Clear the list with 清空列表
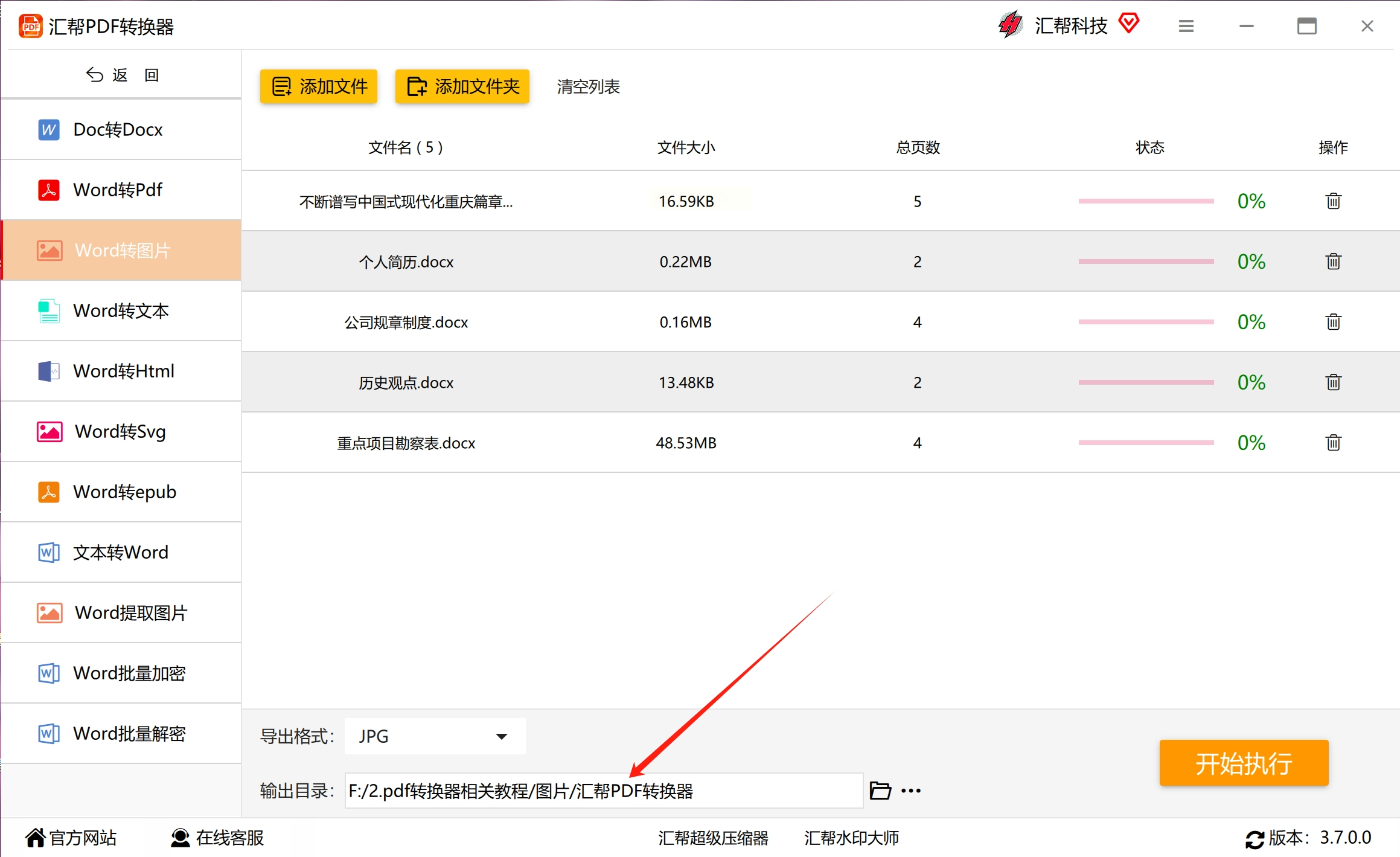 point(588,86)
